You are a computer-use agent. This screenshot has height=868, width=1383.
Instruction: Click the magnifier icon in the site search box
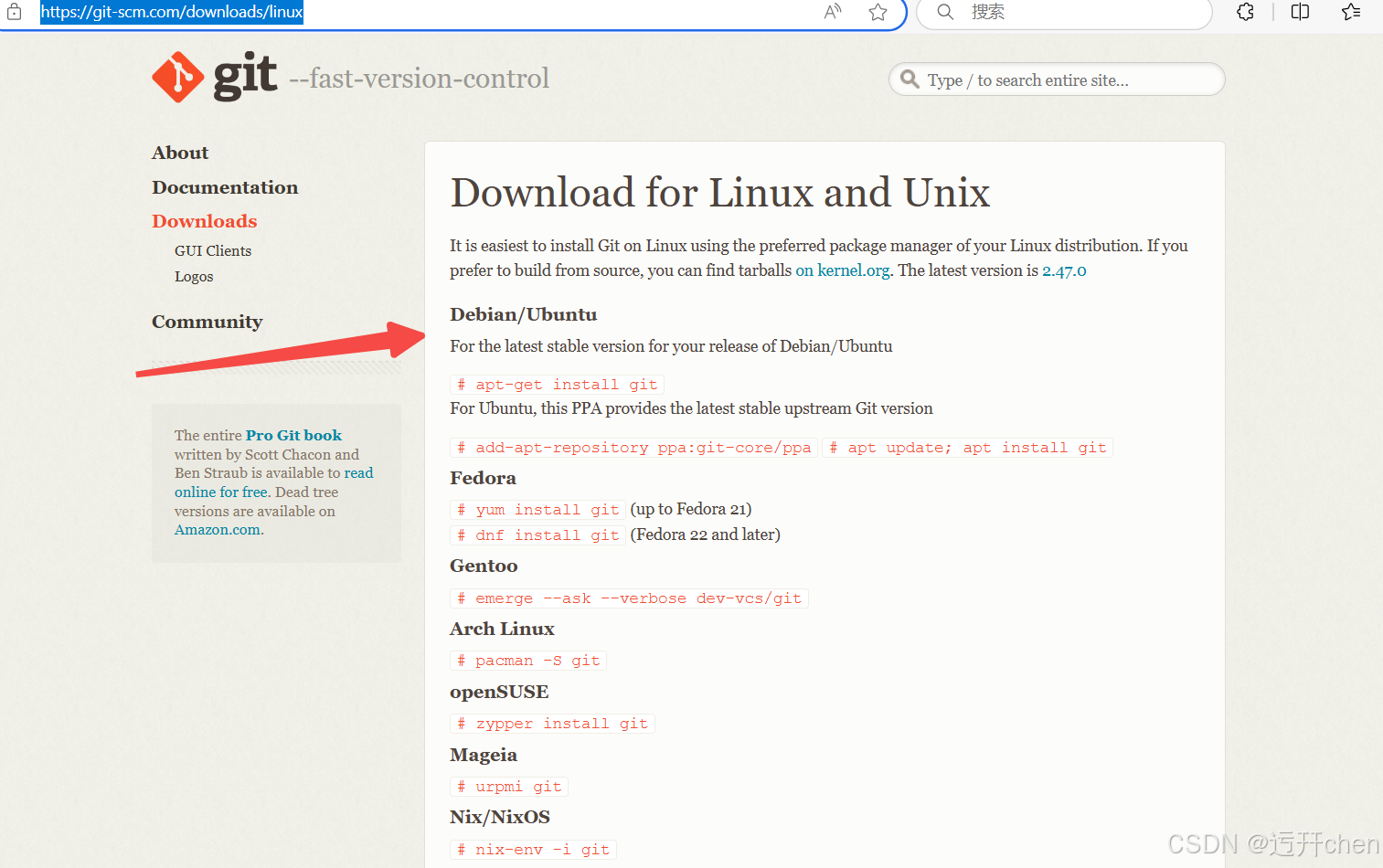point(910,79)
